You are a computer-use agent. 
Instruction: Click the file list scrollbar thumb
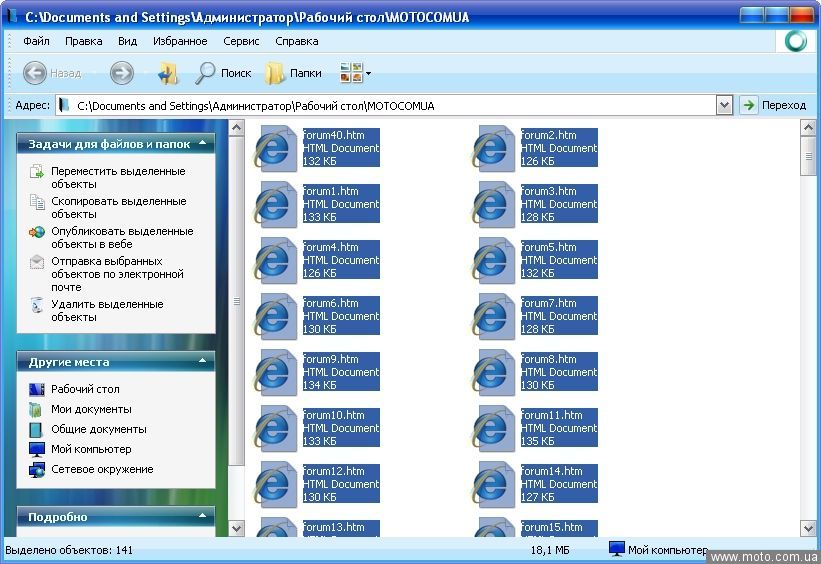pyautogui.click(x=808, y=156)
